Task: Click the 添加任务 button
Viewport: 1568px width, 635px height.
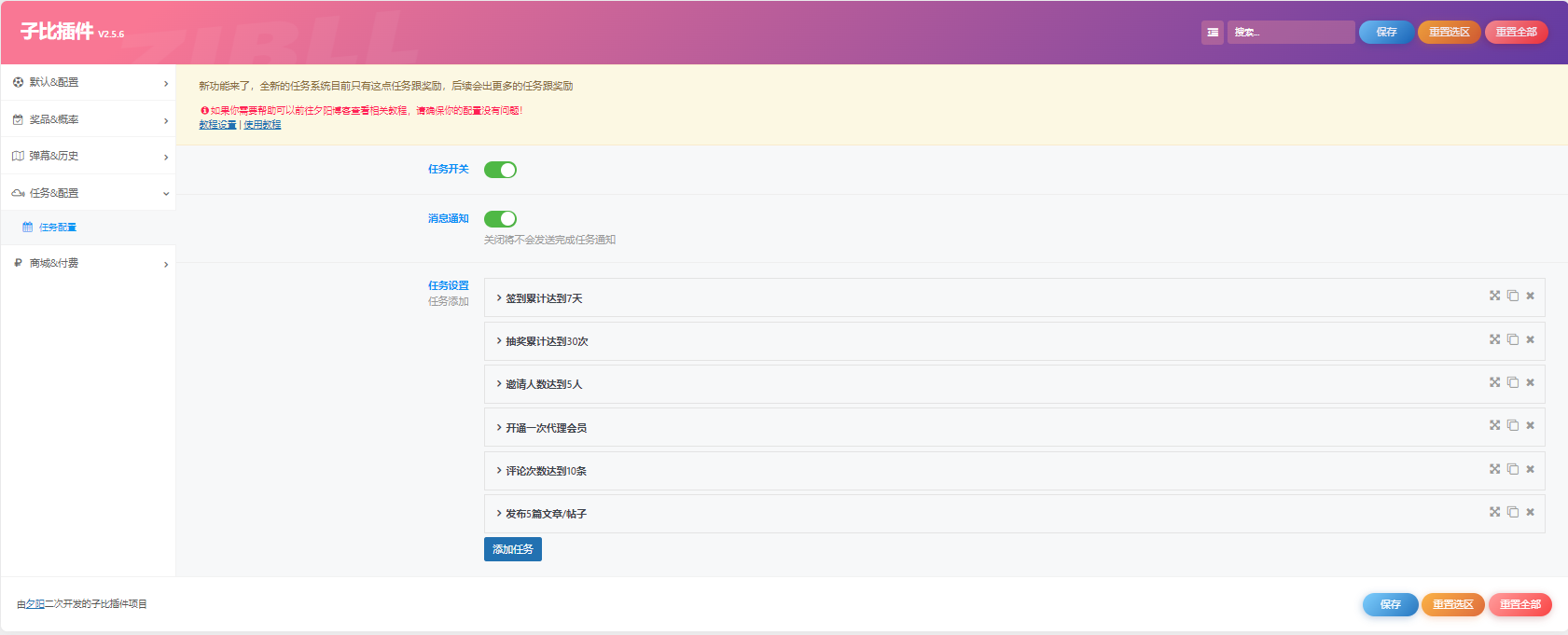Action: coord(512,549)
